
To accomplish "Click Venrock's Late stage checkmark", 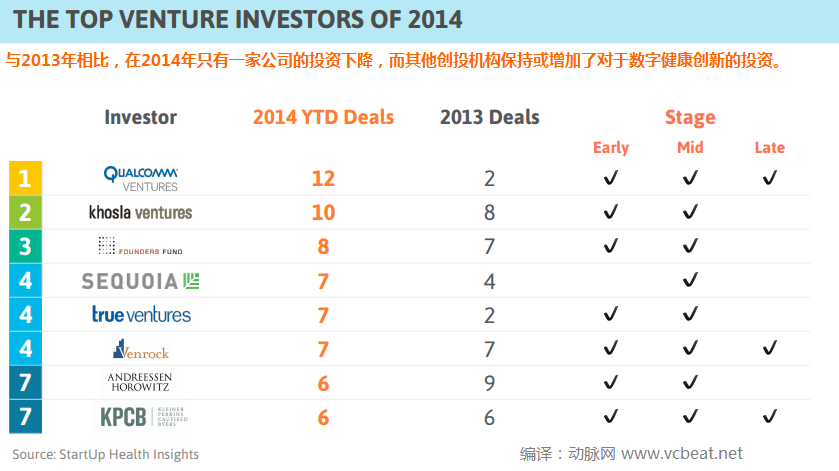I will click(769, 349).
